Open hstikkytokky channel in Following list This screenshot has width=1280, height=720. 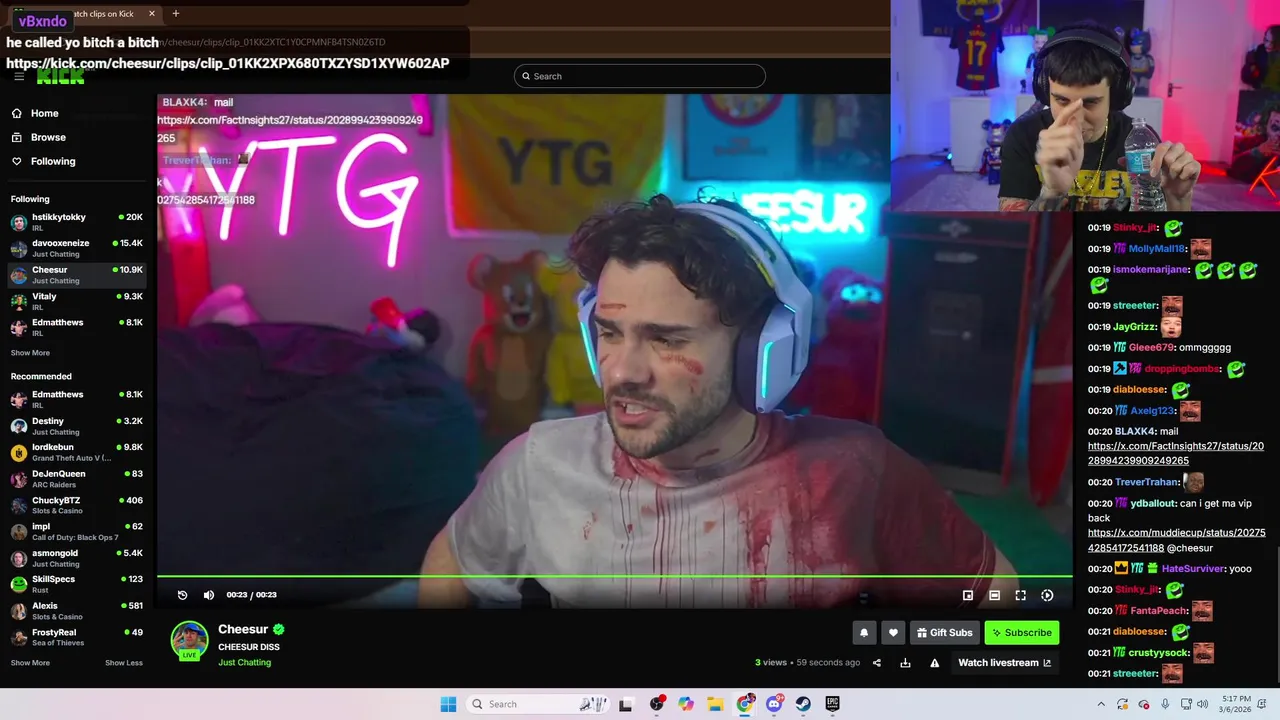77,221
